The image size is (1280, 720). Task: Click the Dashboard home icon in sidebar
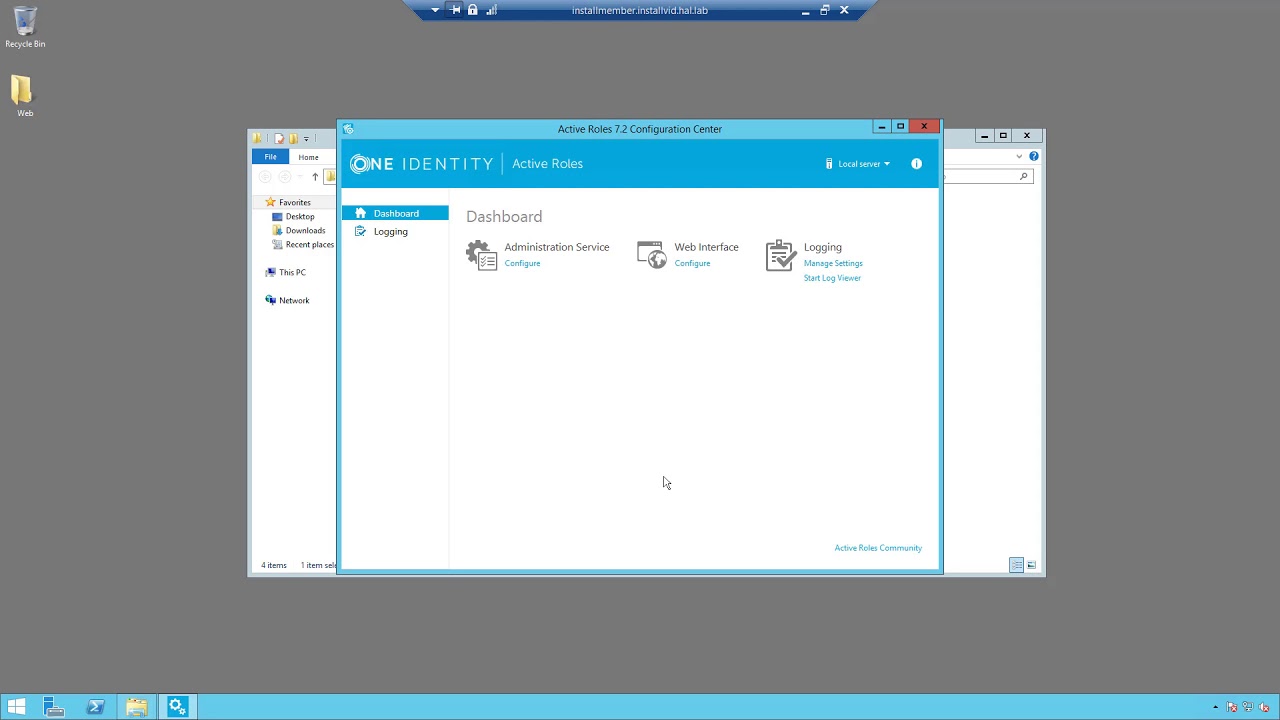tap(361, 213)
